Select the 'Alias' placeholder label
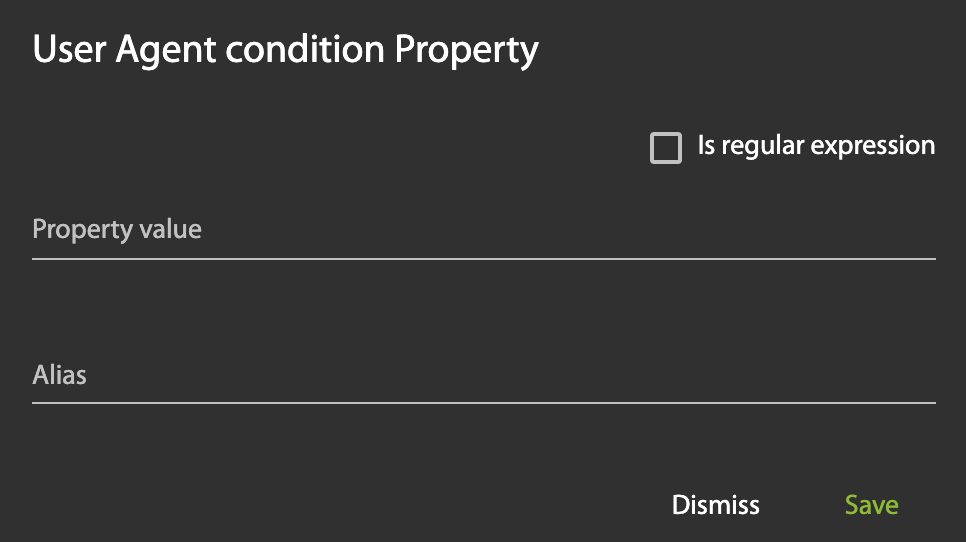Image resolution: width=966 pixels, height=542 pixels. [60, 376]
